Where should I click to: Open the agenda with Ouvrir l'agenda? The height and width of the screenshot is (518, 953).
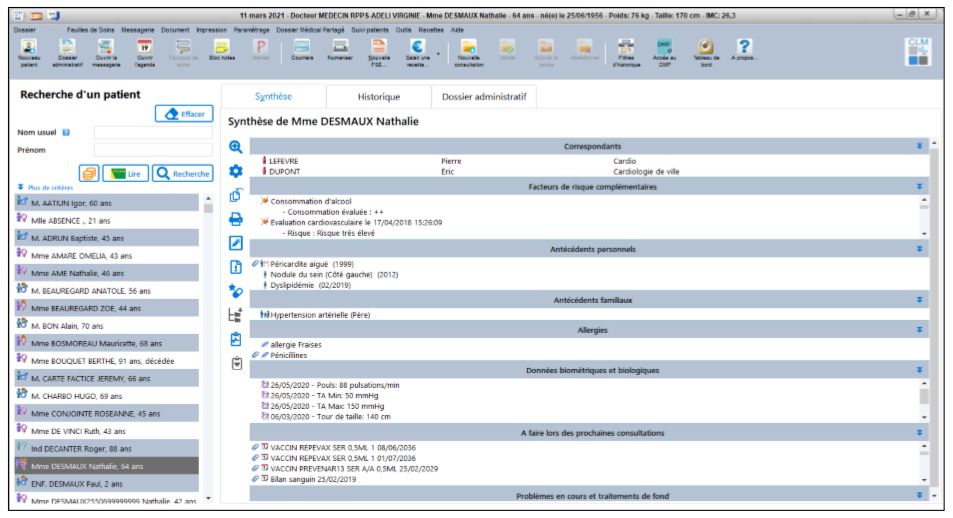145,50
